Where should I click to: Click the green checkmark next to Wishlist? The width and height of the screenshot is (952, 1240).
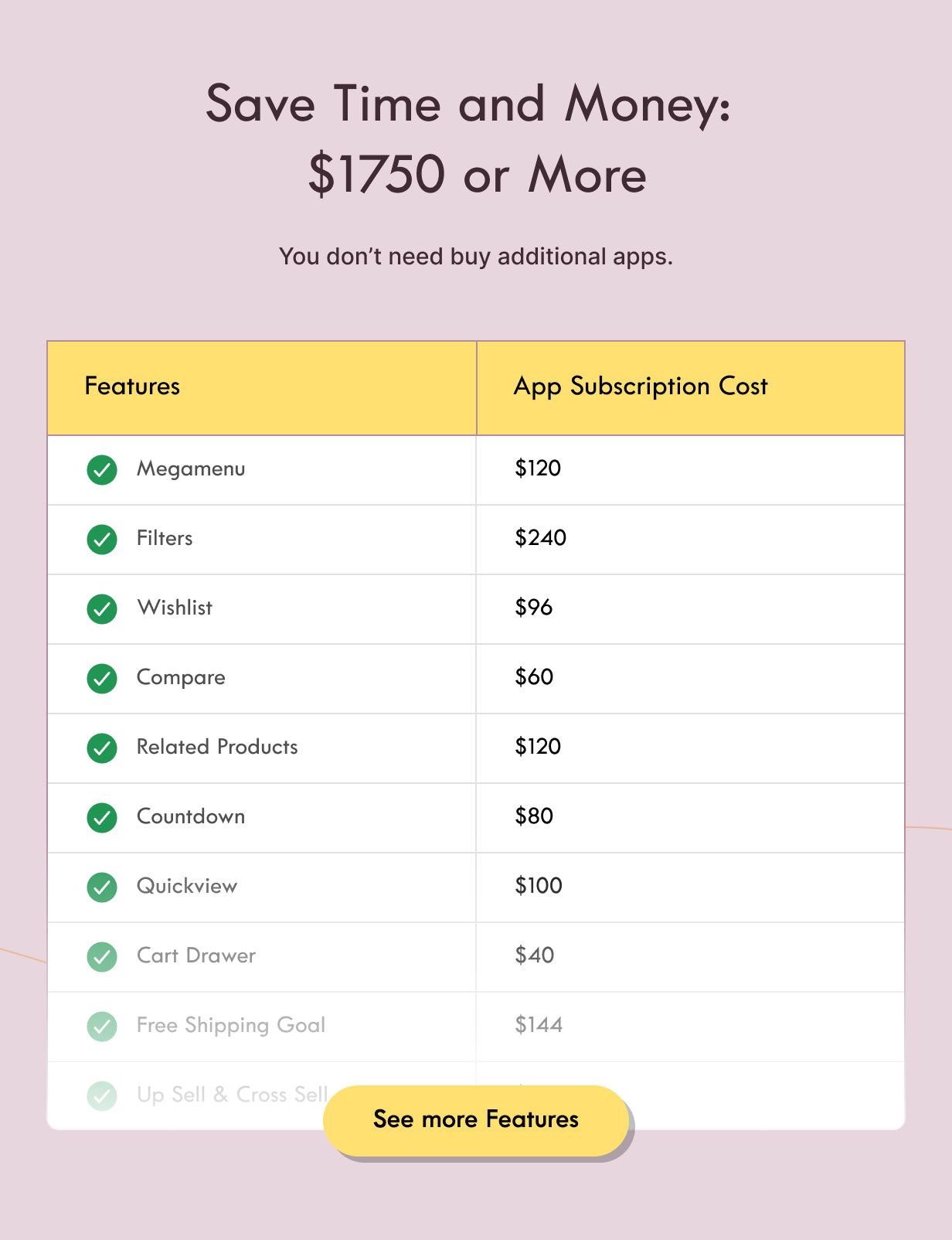point(102,608)
